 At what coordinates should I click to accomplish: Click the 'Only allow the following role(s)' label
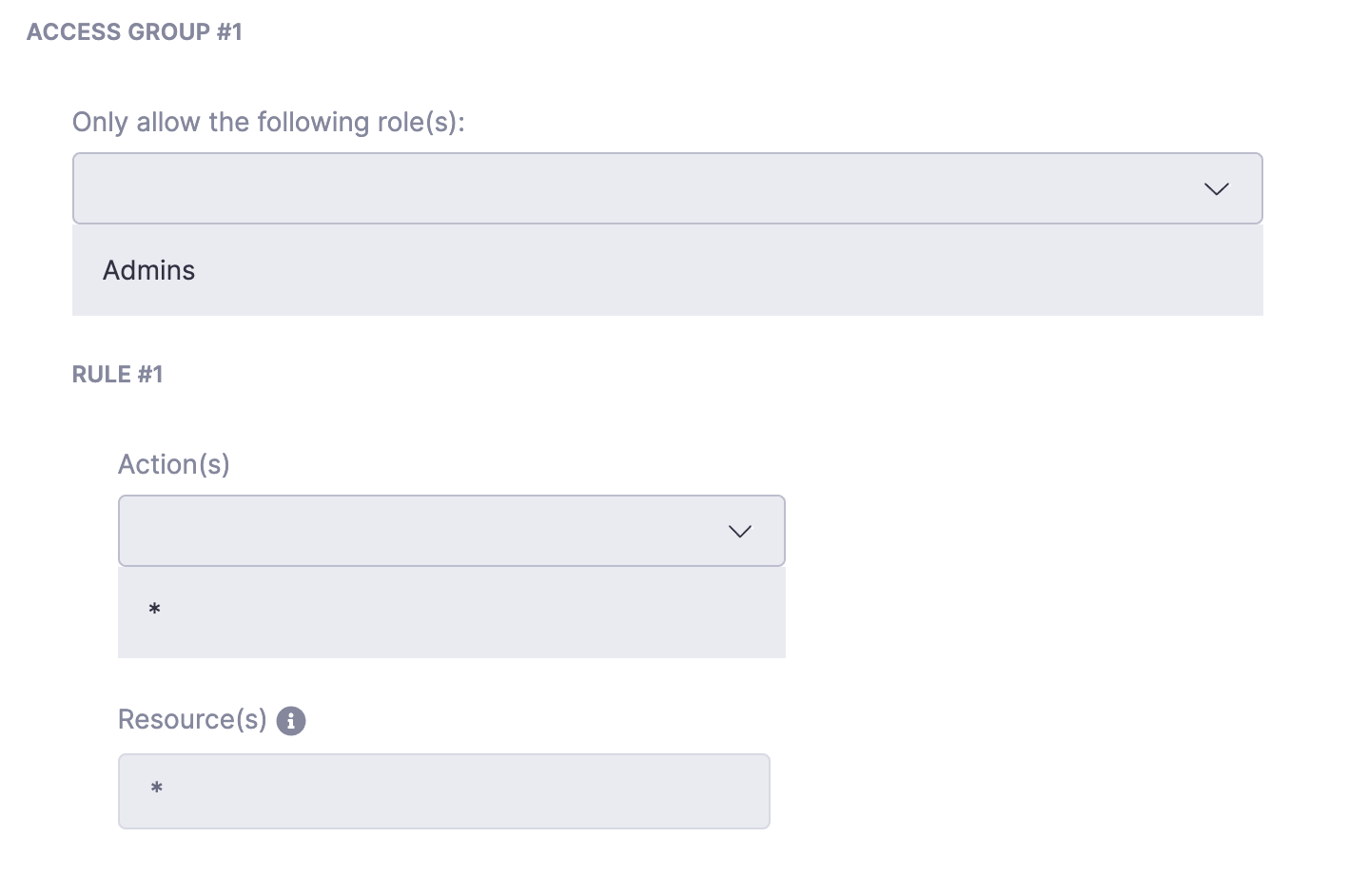coord(268,123)
